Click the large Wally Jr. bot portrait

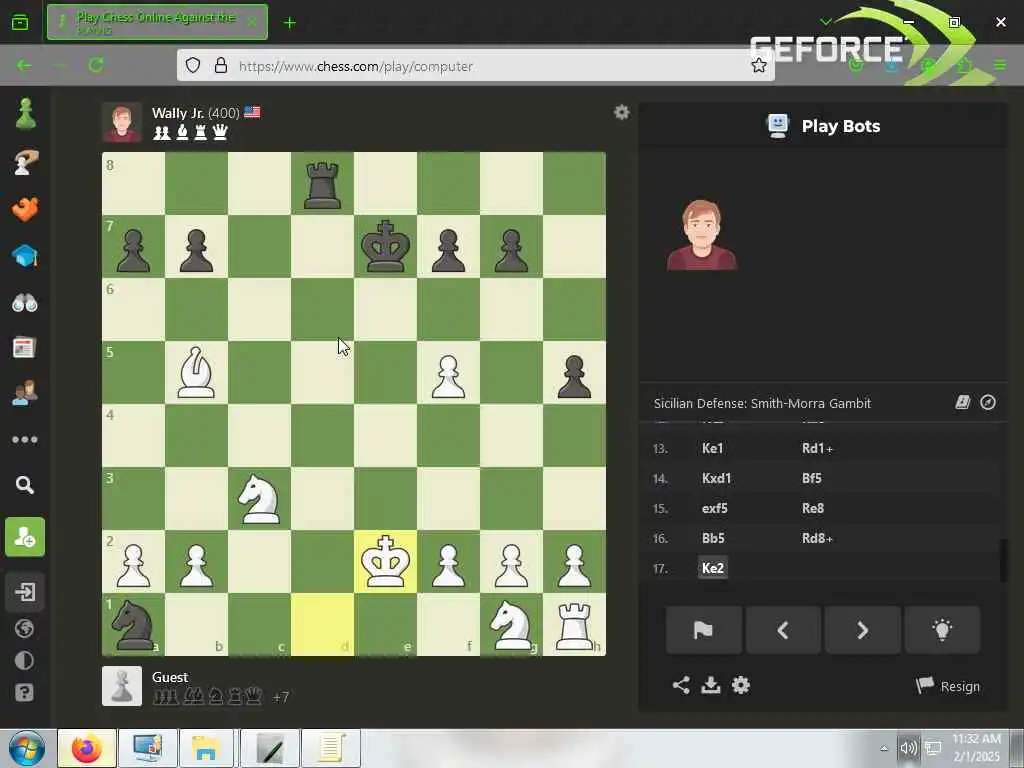702,235
